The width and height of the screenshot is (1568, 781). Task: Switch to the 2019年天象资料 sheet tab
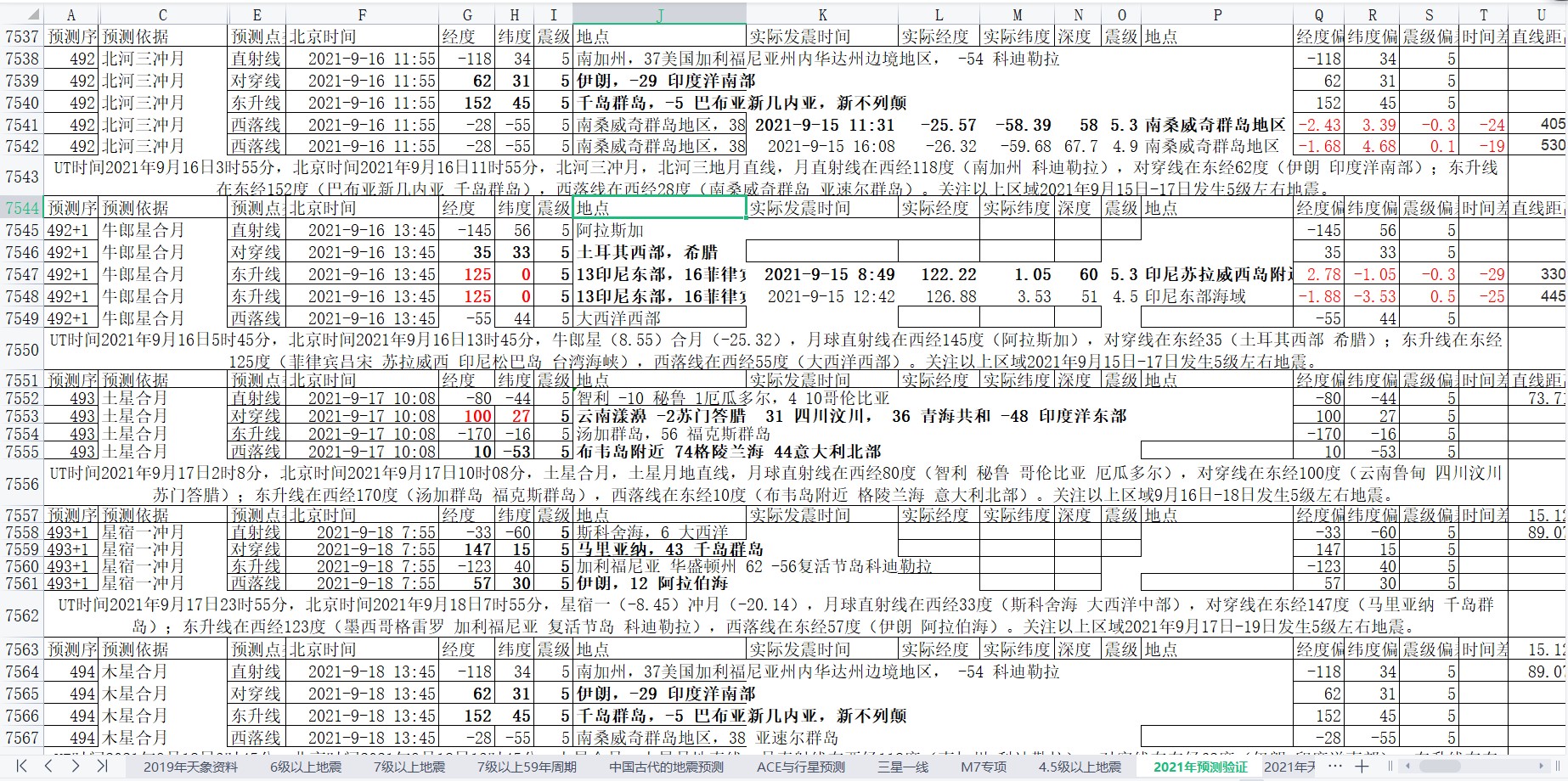(190, 767)
